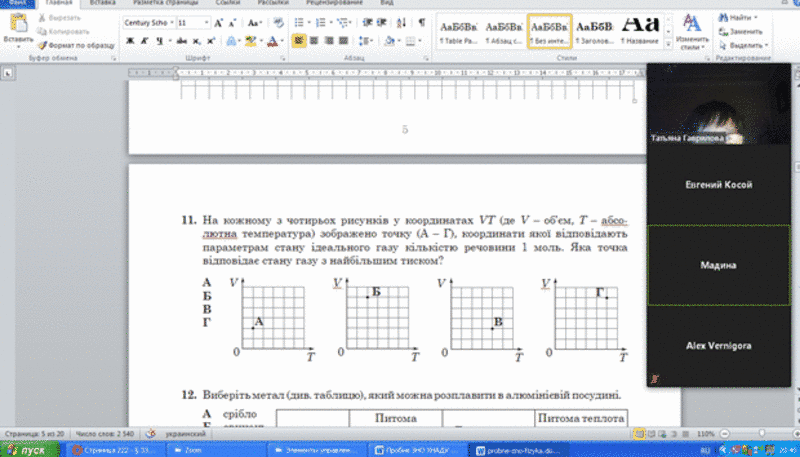
Task: Toggle italic (К) formatting
Action: click(145, 41)
